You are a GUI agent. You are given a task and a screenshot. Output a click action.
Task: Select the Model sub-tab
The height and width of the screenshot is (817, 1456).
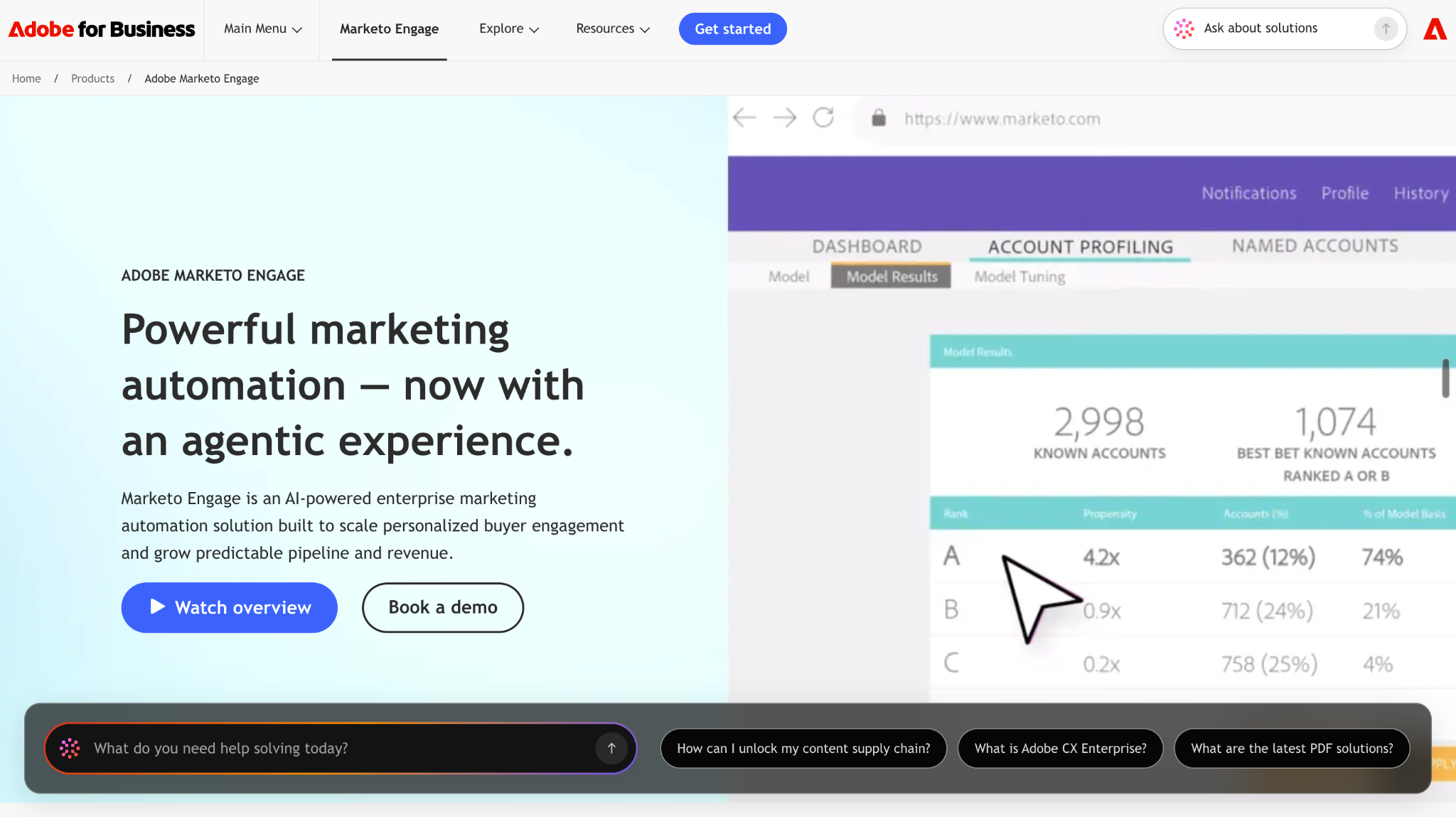(788, 277)
